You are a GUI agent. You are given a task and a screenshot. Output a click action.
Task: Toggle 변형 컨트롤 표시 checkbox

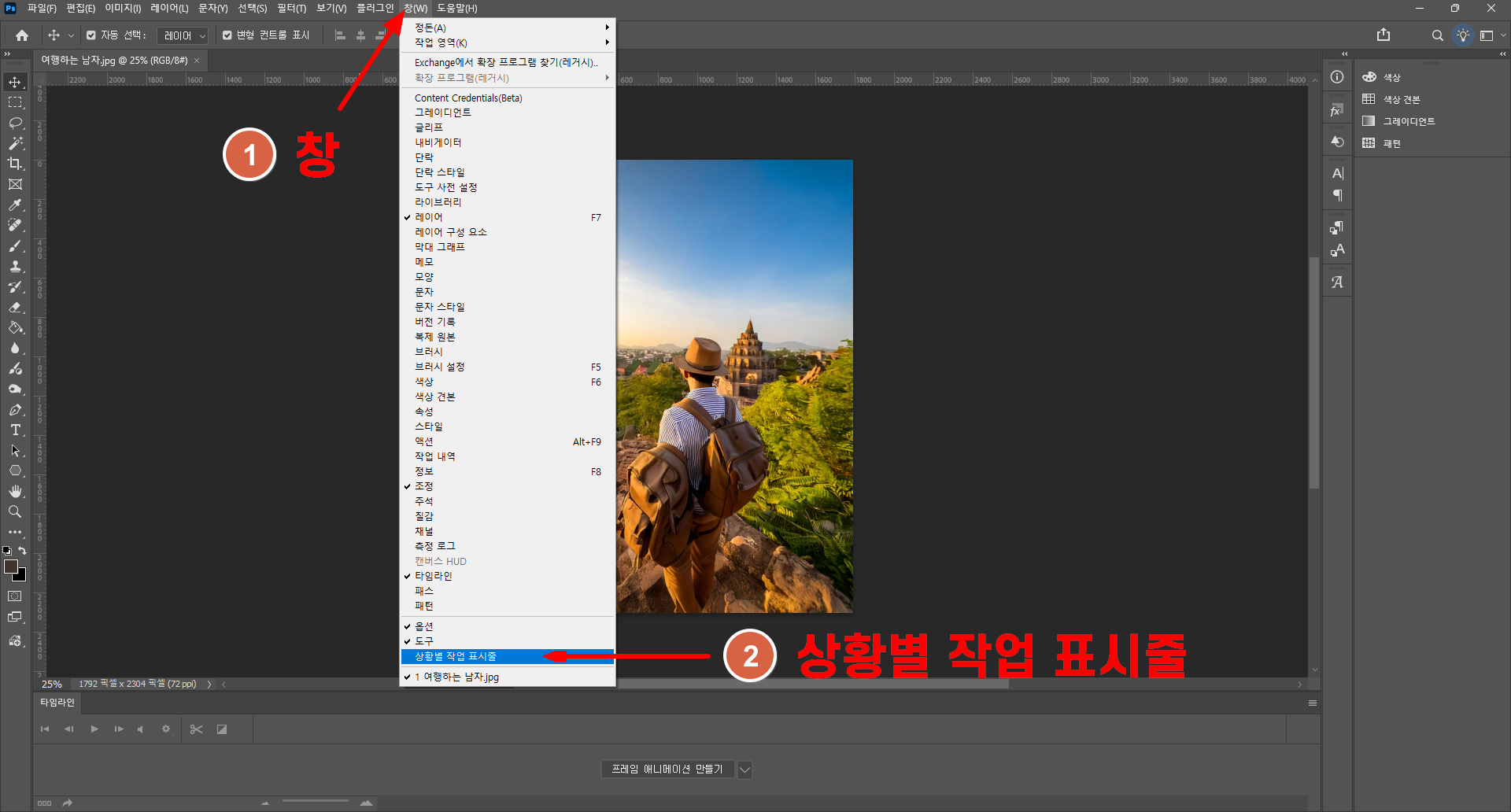[x=227, y=35]
